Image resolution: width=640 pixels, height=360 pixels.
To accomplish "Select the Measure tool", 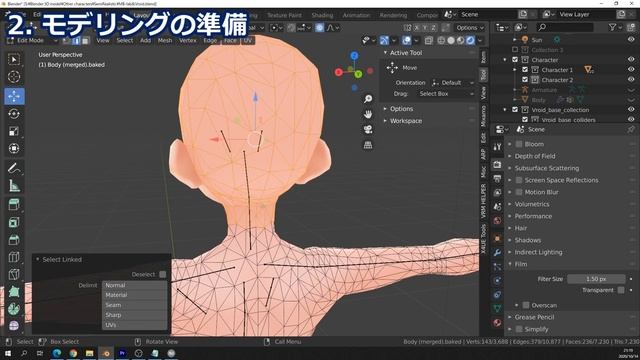I will click(14, 186).
